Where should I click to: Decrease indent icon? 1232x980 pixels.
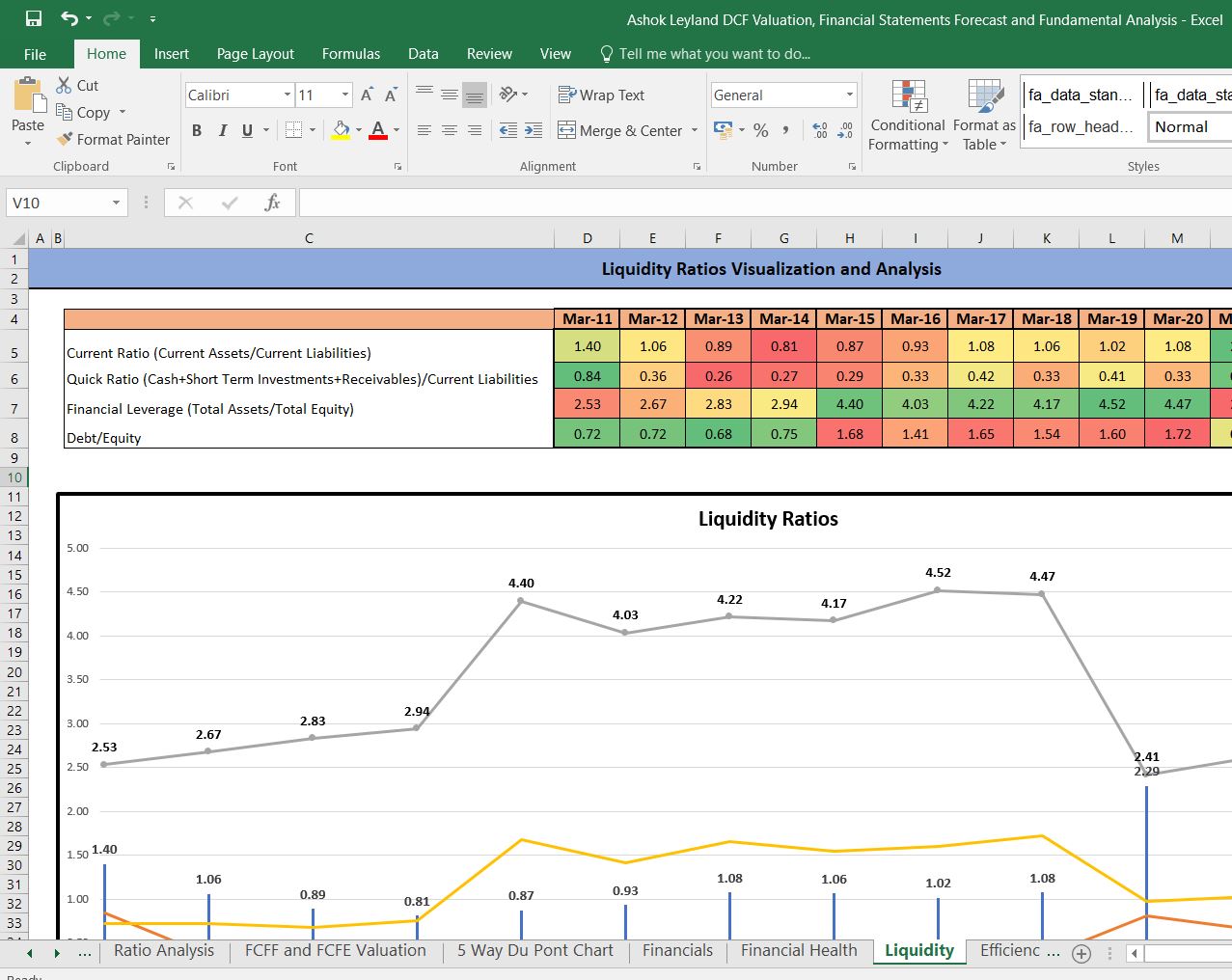point(508,130)
